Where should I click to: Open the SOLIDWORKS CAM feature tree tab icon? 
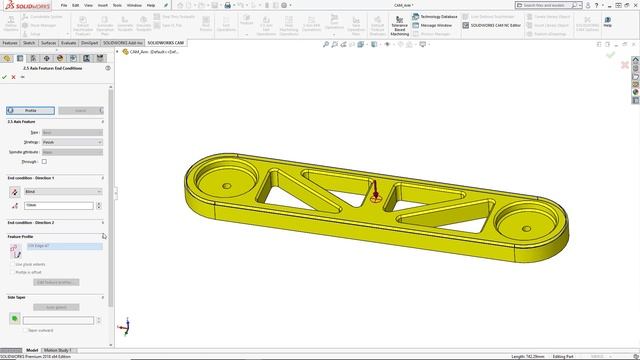pyautogui.click(x=73, y=58)
